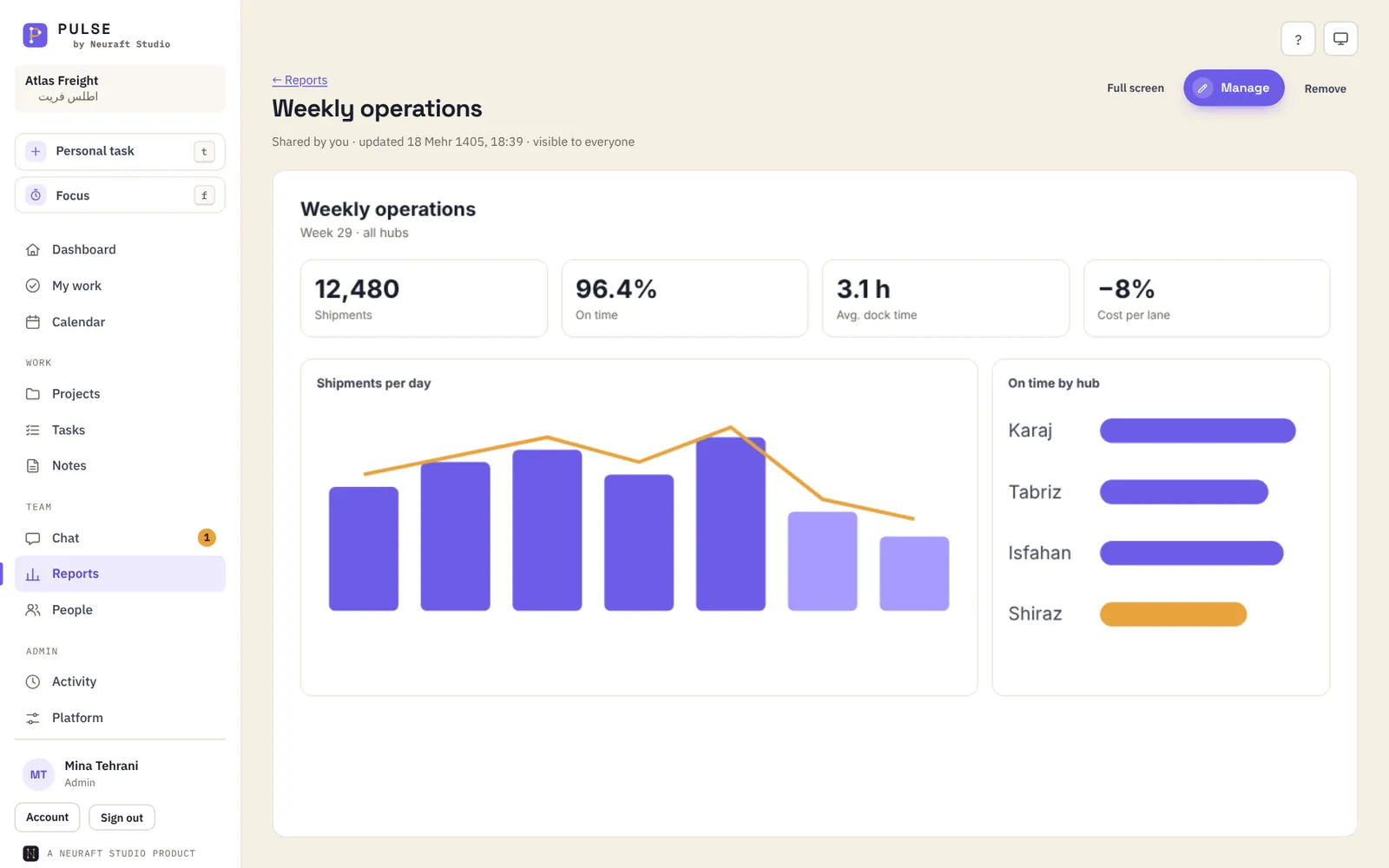Click the pencil icon in Manage button
This screenshot has width=1389, height=868.
(1202, 89)
